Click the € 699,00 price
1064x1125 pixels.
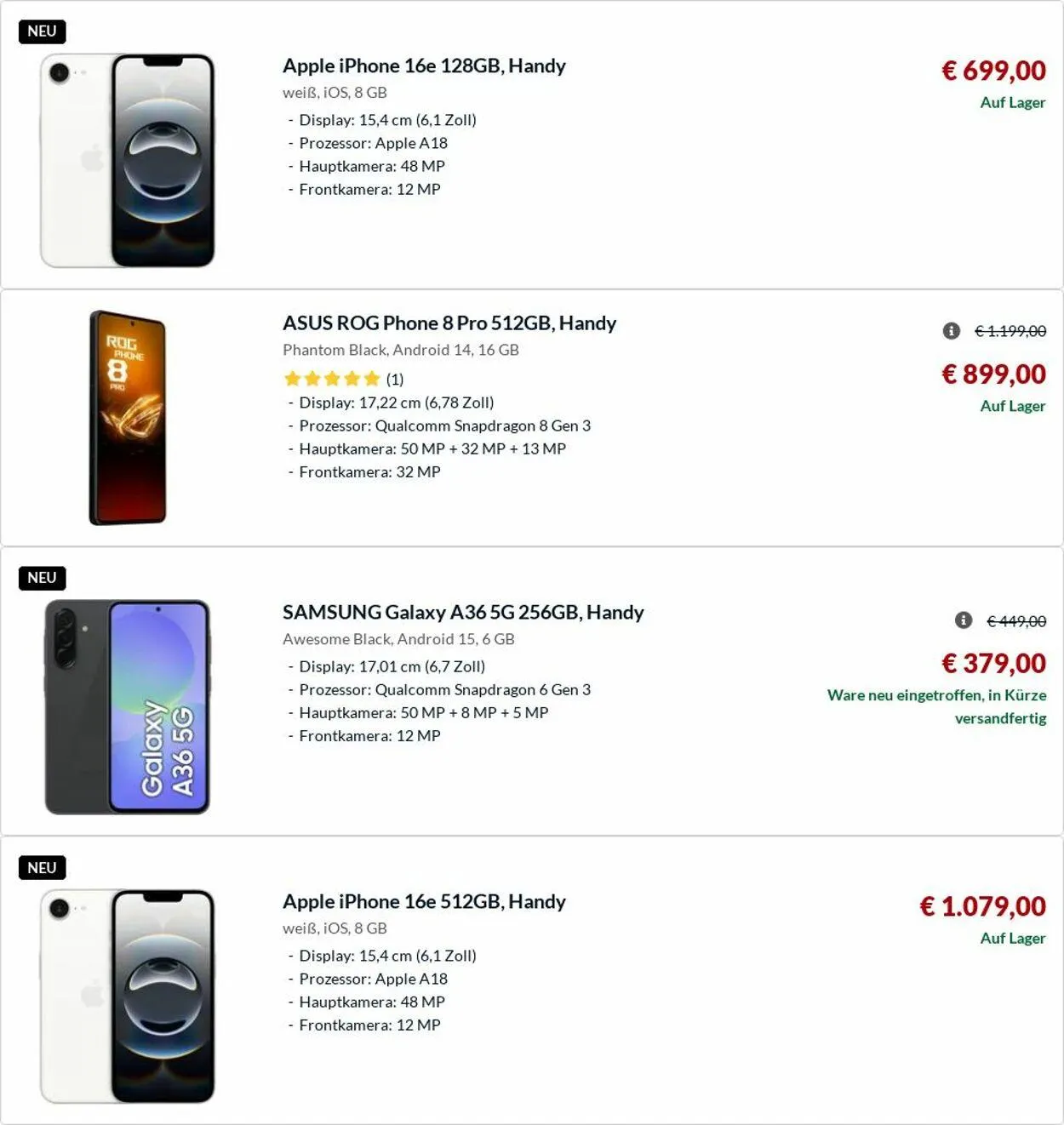click(993, 71)
